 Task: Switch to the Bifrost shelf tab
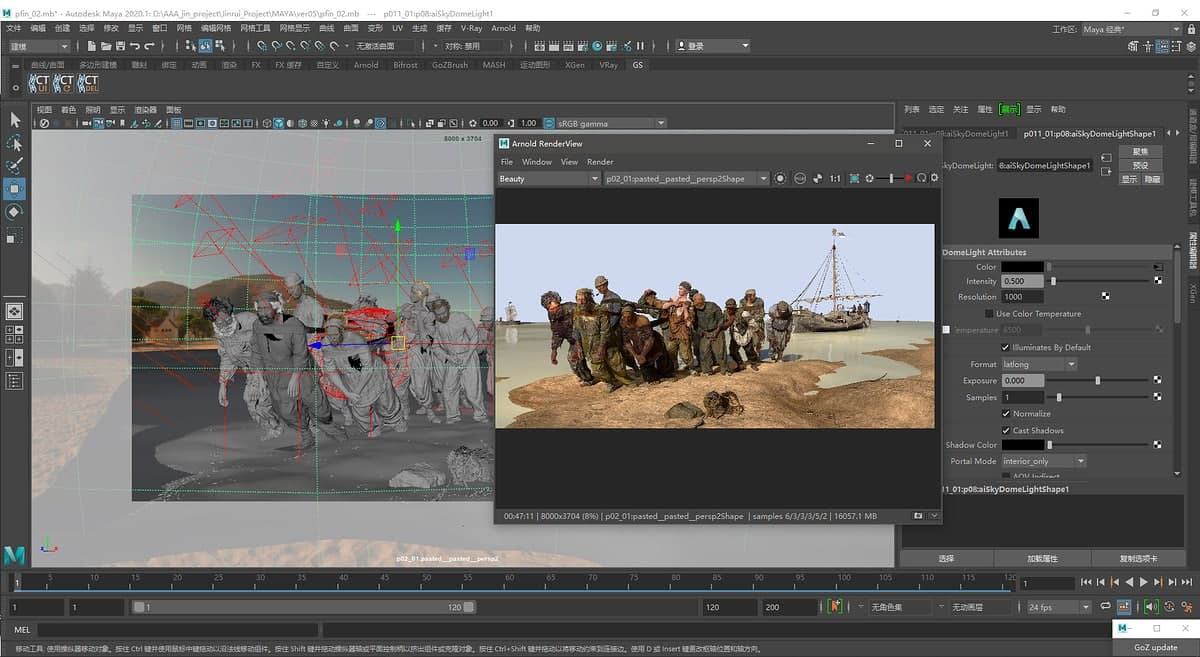405,65
